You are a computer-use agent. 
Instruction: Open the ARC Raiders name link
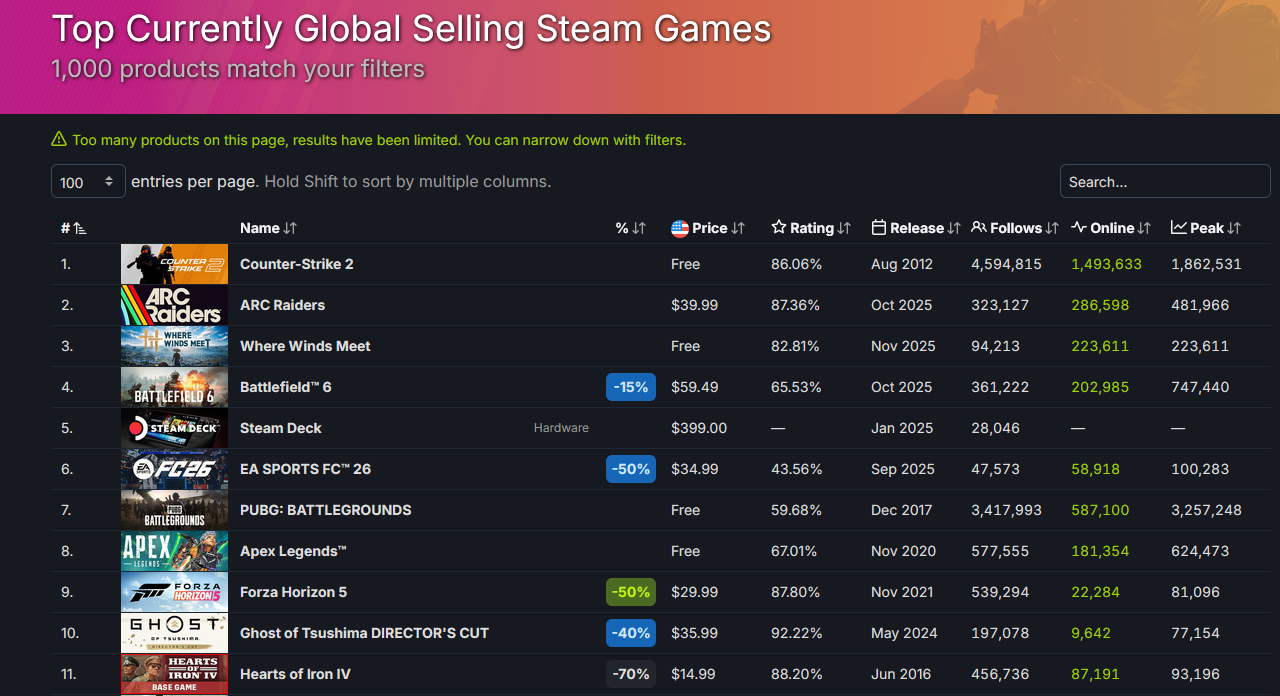(x=282, y=305)
